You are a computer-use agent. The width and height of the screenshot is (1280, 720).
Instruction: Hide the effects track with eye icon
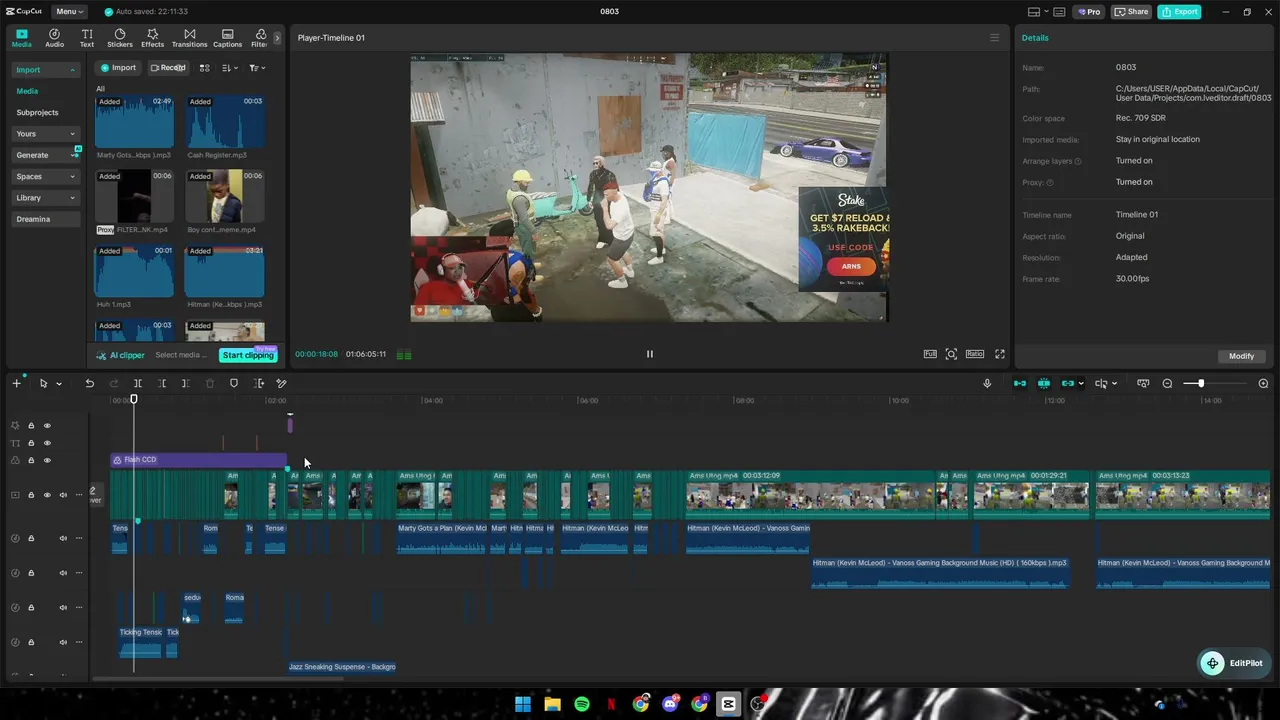[47, 426]
